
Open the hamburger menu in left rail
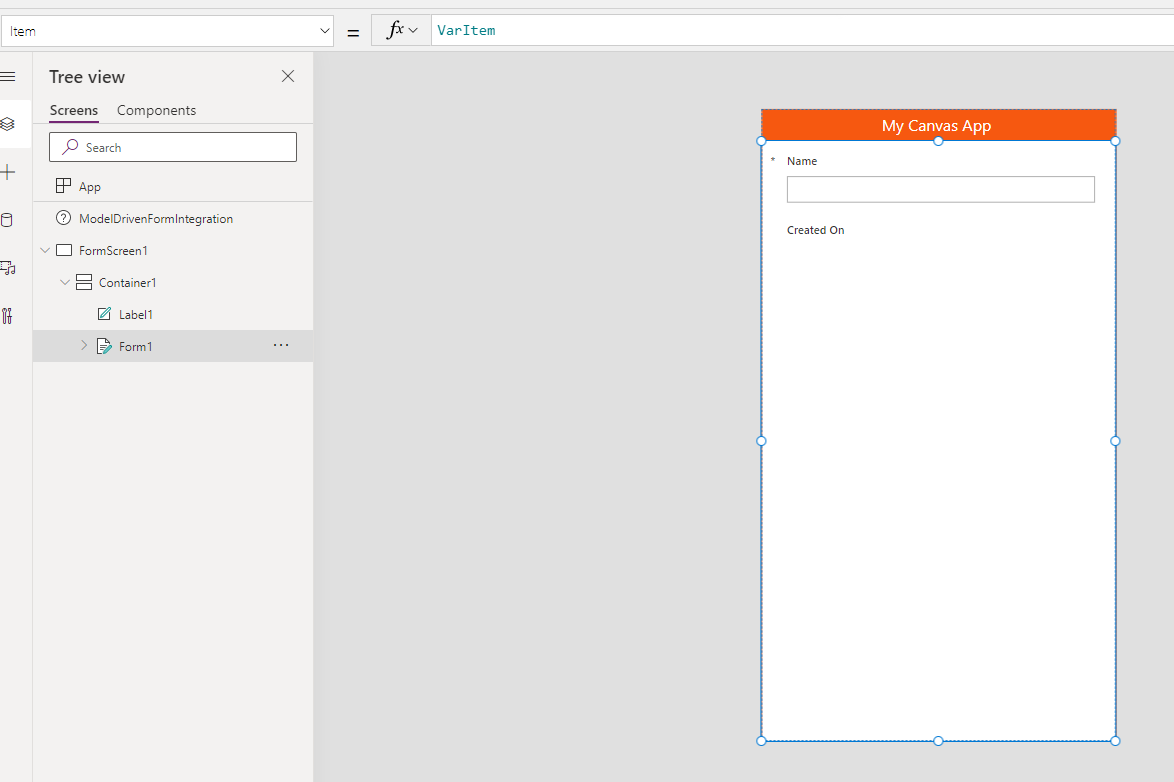[x=8, y=77]
